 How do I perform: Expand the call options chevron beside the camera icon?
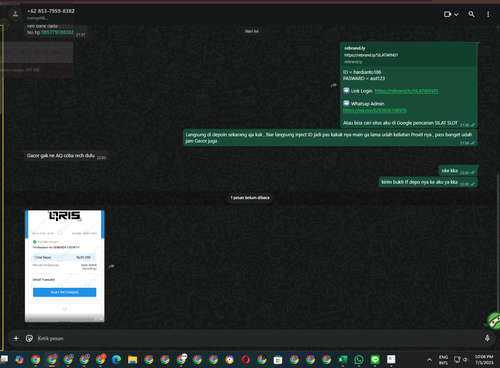click(456, 14)
